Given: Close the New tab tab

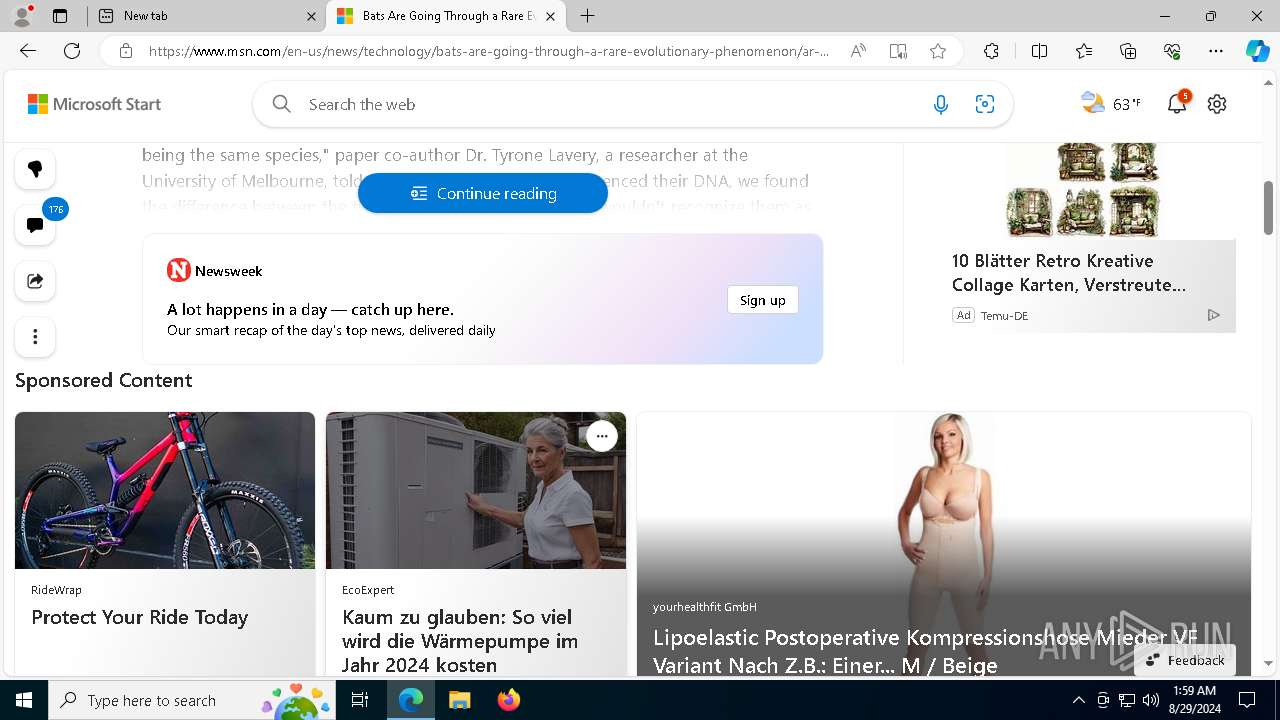Looking at the screenshot, I should coord(311,16).
